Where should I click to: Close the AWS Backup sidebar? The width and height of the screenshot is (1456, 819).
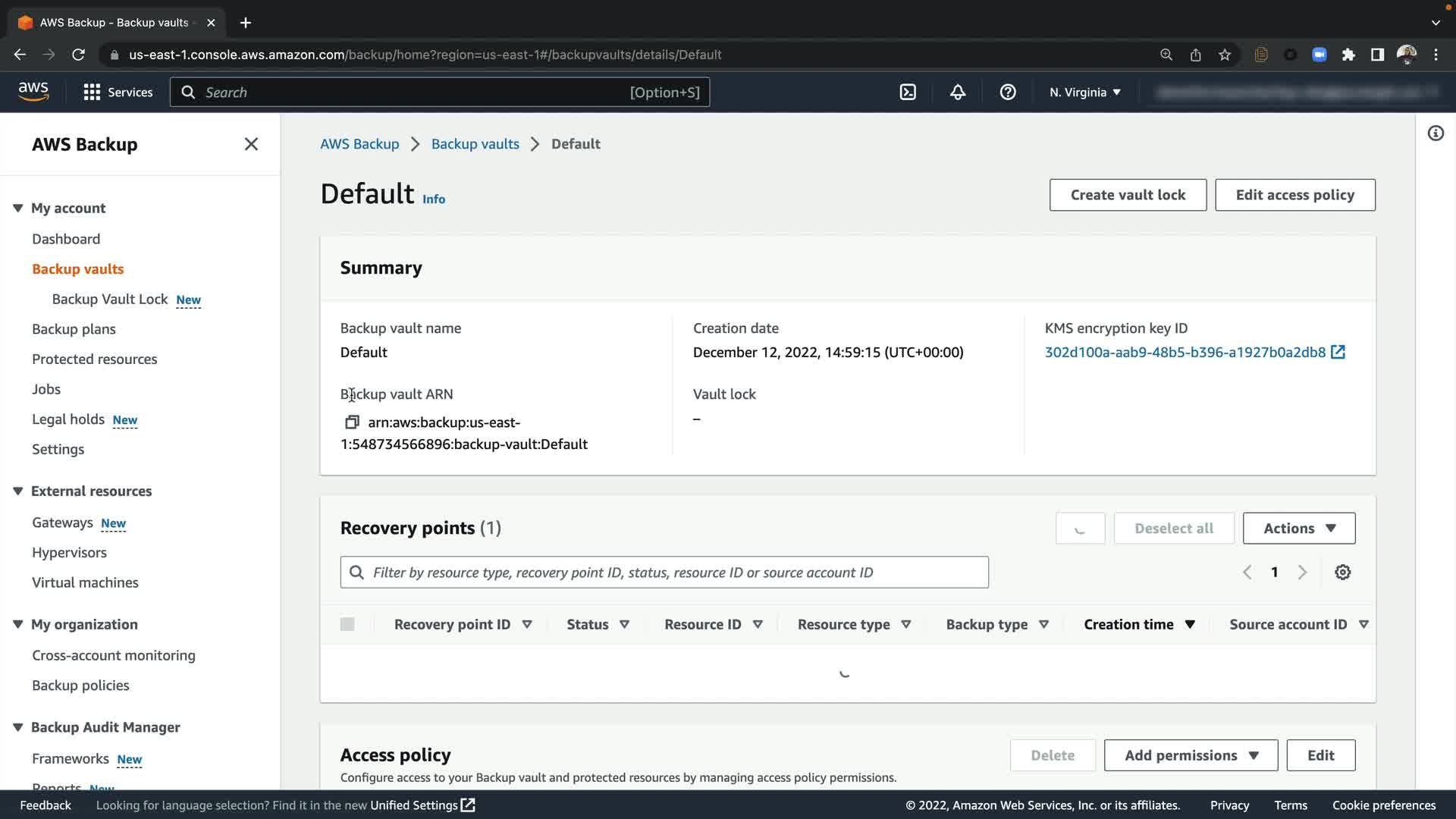pos(251,144)
